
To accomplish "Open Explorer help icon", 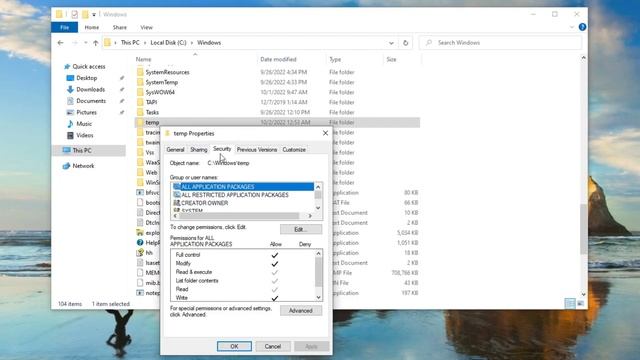I will pyautogui.click(x=582, y=27).
